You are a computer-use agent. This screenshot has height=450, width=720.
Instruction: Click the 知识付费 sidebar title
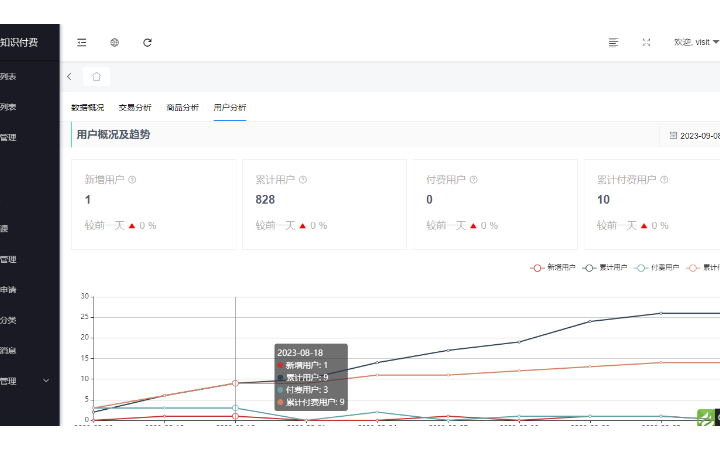[x=19, y=43]
